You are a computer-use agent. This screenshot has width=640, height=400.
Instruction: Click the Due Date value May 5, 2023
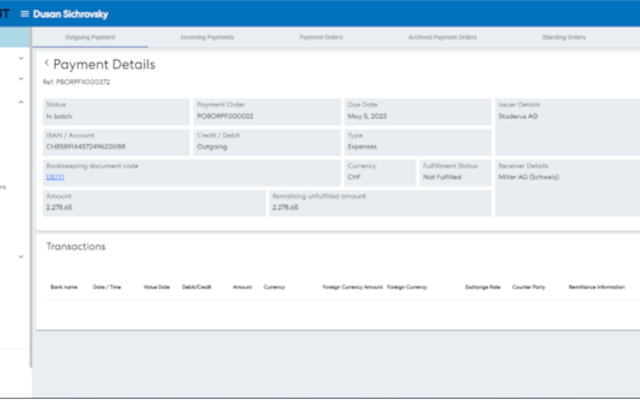(367, 116)
